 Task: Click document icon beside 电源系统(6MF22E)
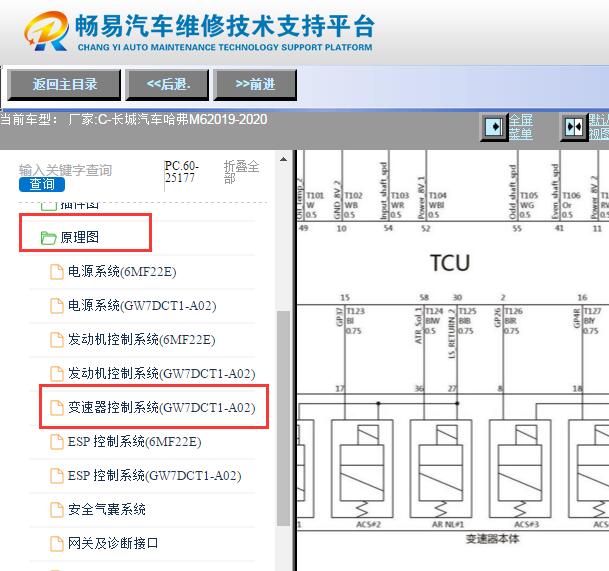click(x=57, y=272)
